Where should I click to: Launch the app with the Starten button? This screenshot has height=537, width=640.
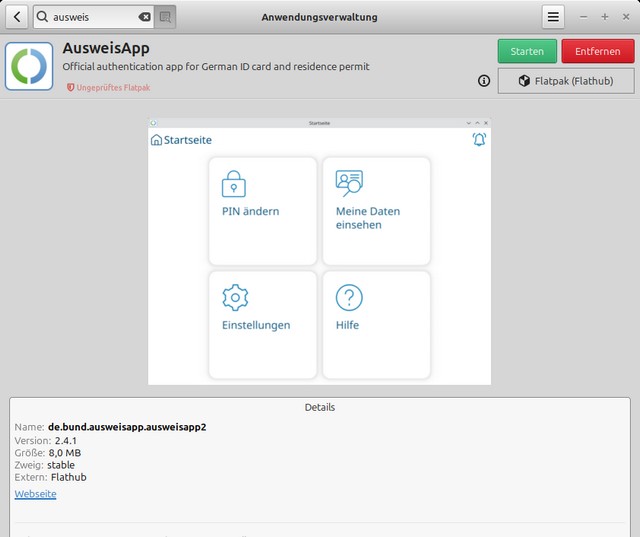(x=527, y=51)
